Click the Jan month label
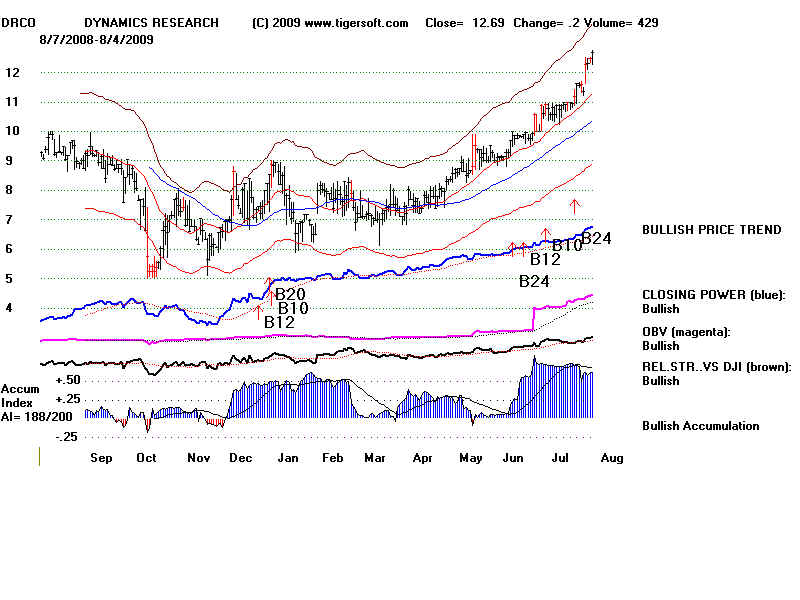800x600 pixels. (x=288, y=458)
